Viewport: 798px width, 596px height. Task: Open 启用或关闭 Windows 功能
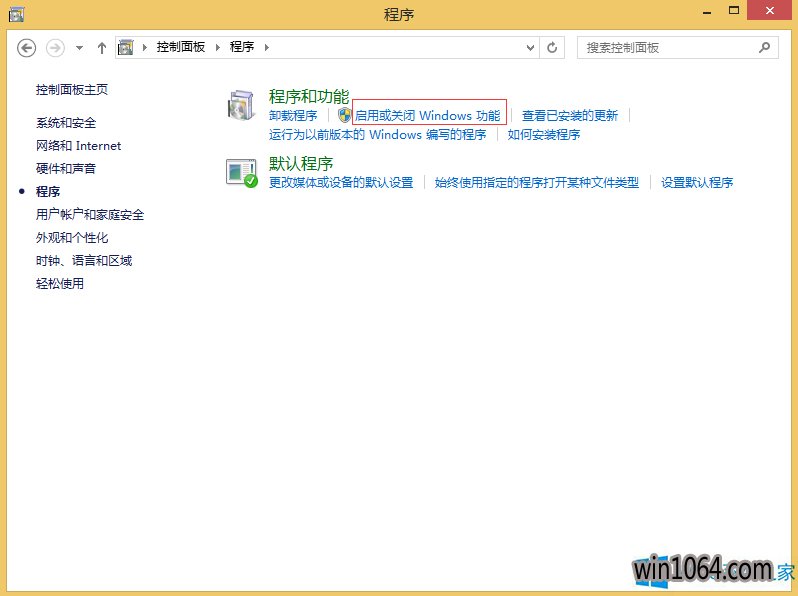pos(428,116)
